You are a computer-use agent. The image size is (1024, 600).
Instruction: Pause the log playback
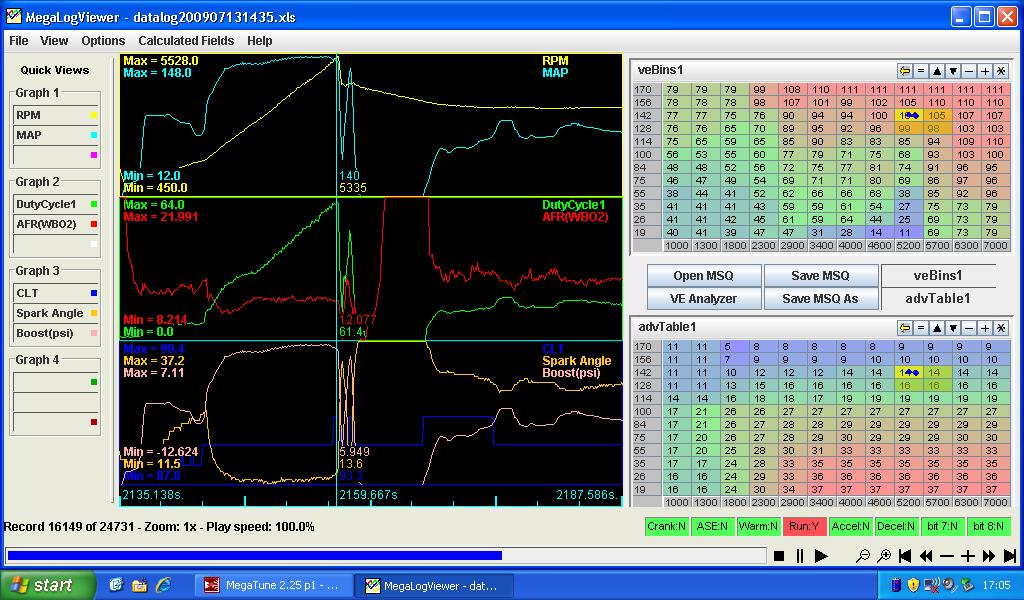(x=799, y=556)
